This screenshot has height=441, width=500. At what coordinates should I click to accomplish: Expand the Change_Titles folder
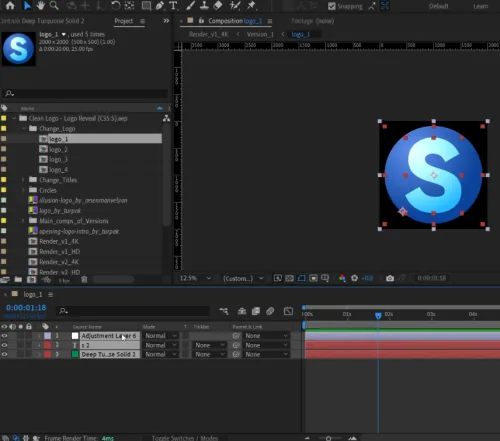(23, 180)
